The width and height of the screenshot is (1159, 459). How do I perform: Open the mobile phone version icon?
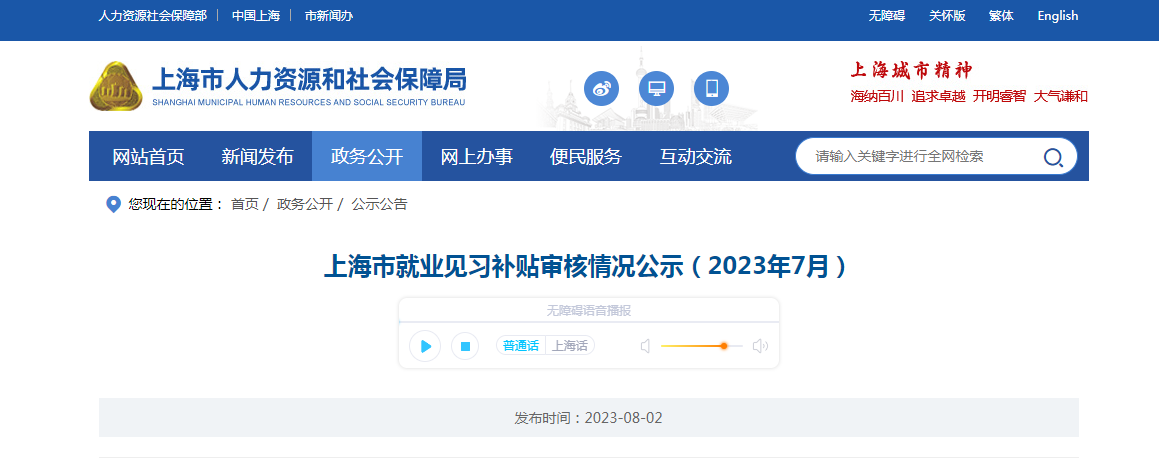[711, 89]
